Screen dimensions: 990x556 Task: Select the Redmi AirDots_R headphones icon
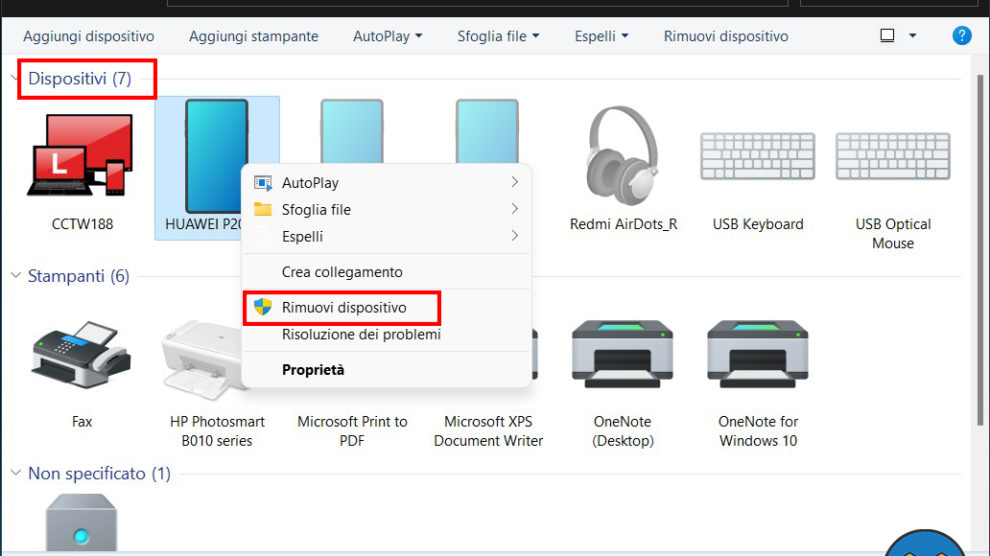point(623,155)
